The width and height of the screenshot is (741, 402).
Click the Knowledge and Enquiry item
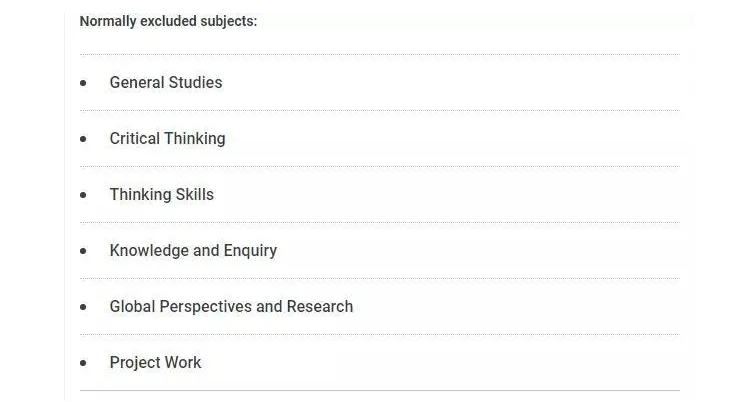(193, 251)
